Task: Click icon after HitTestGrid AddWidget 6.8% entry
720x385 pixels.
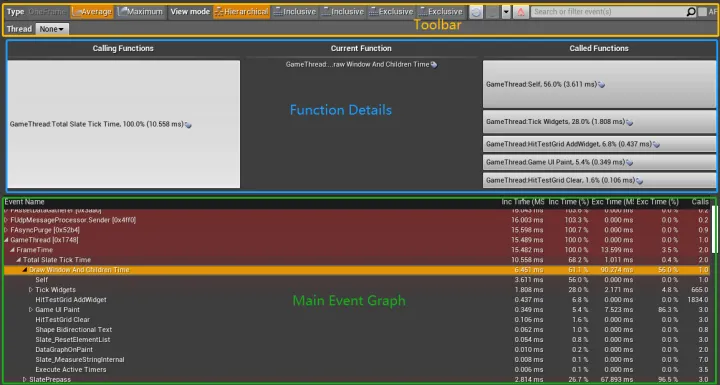Action: (657, 144)
